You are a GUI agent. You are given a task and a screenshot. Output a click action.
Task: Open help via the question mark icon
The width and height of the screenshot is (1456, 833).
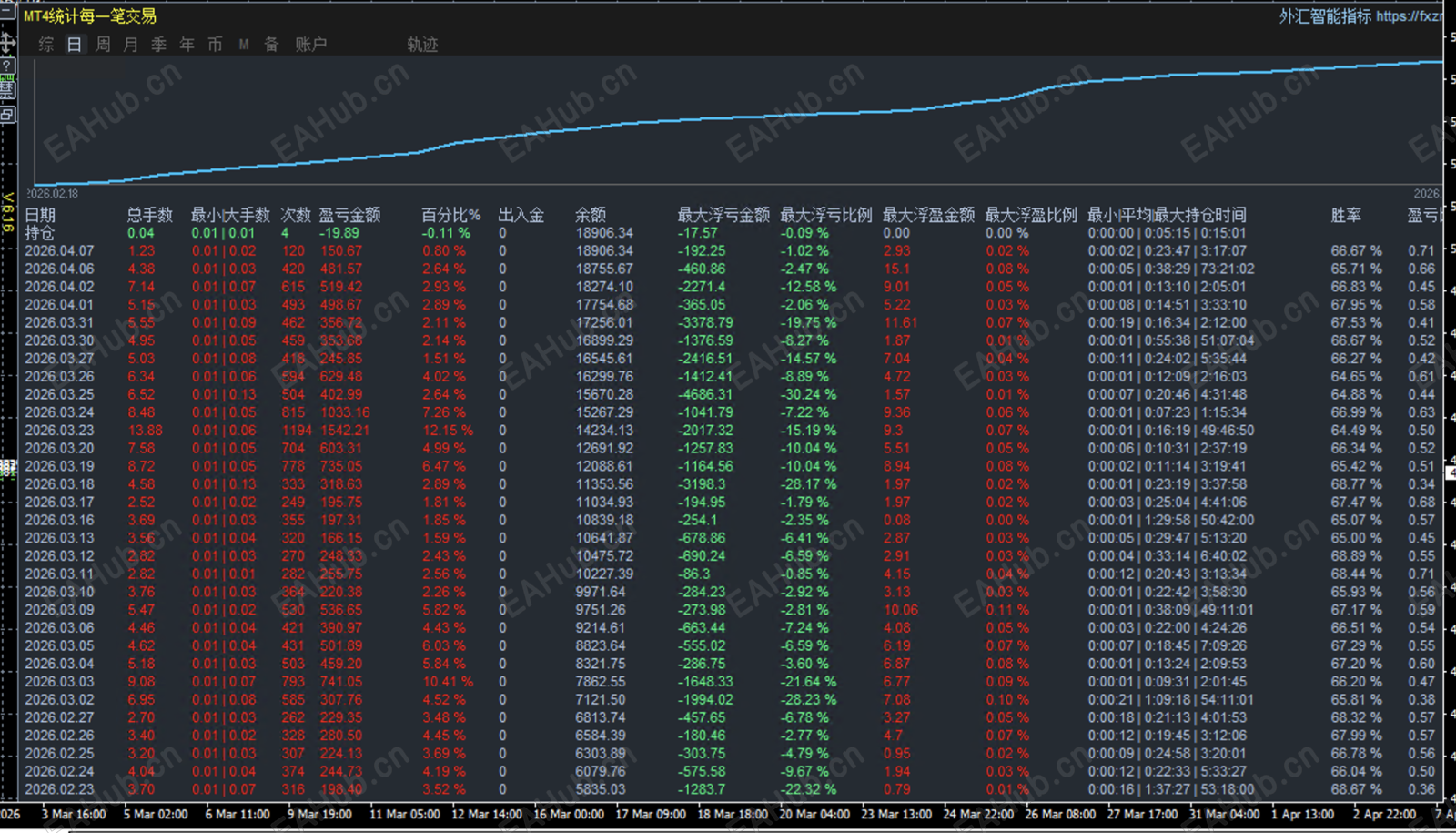(x=7, y=66)
